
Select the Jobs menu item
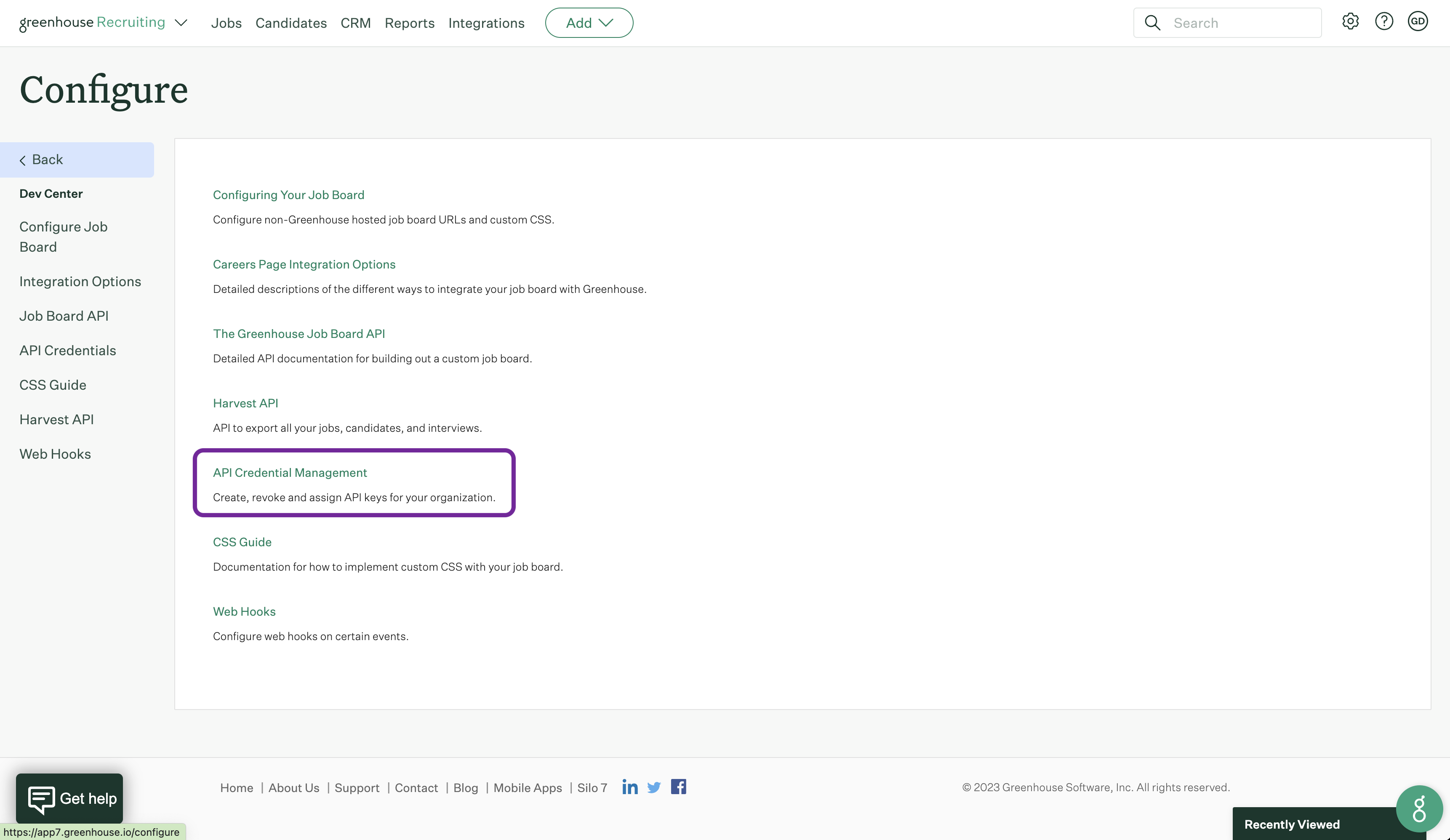[226, 22]
